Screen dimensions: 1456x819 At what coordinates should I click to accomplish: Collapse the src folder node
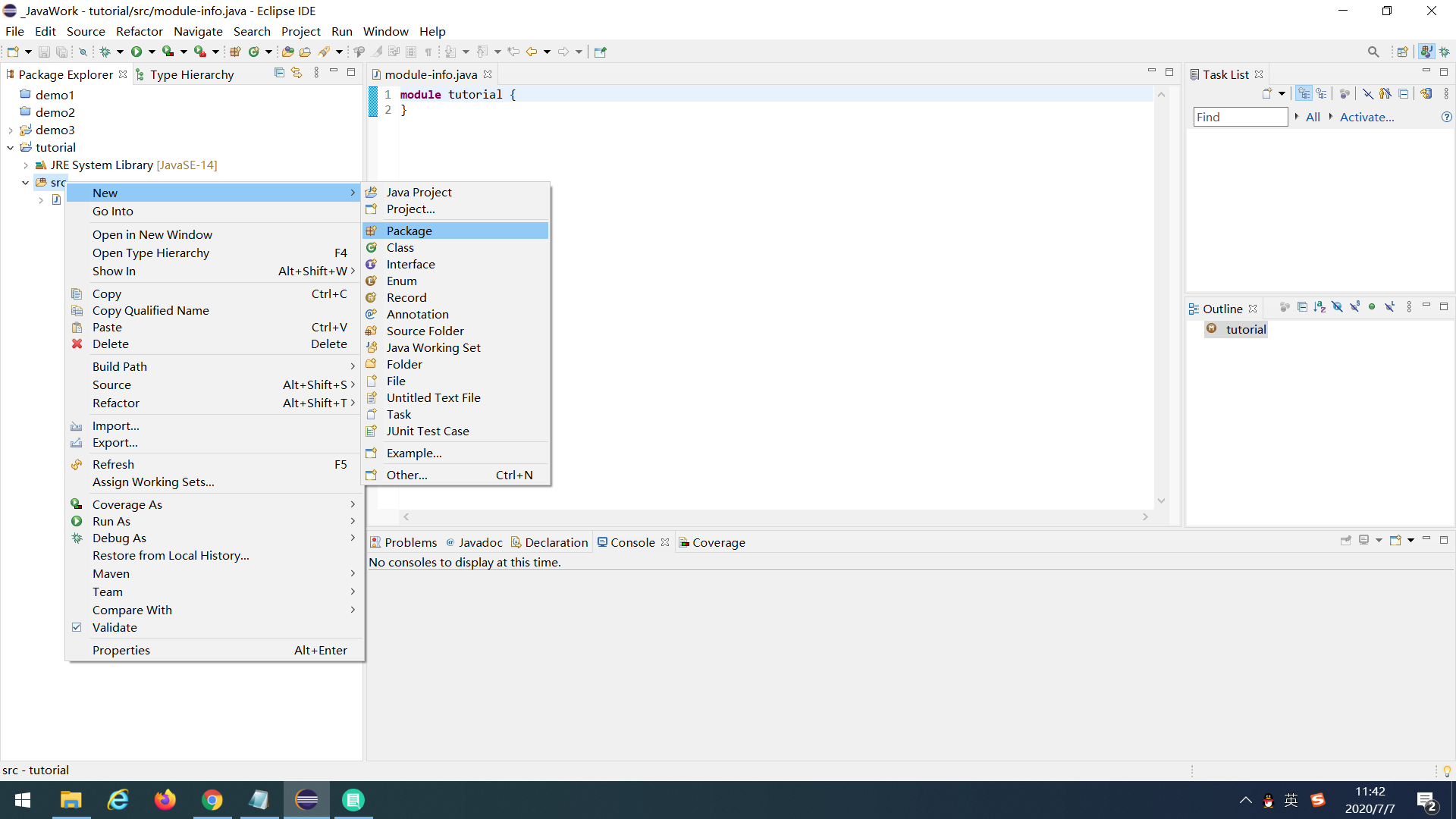26,183
